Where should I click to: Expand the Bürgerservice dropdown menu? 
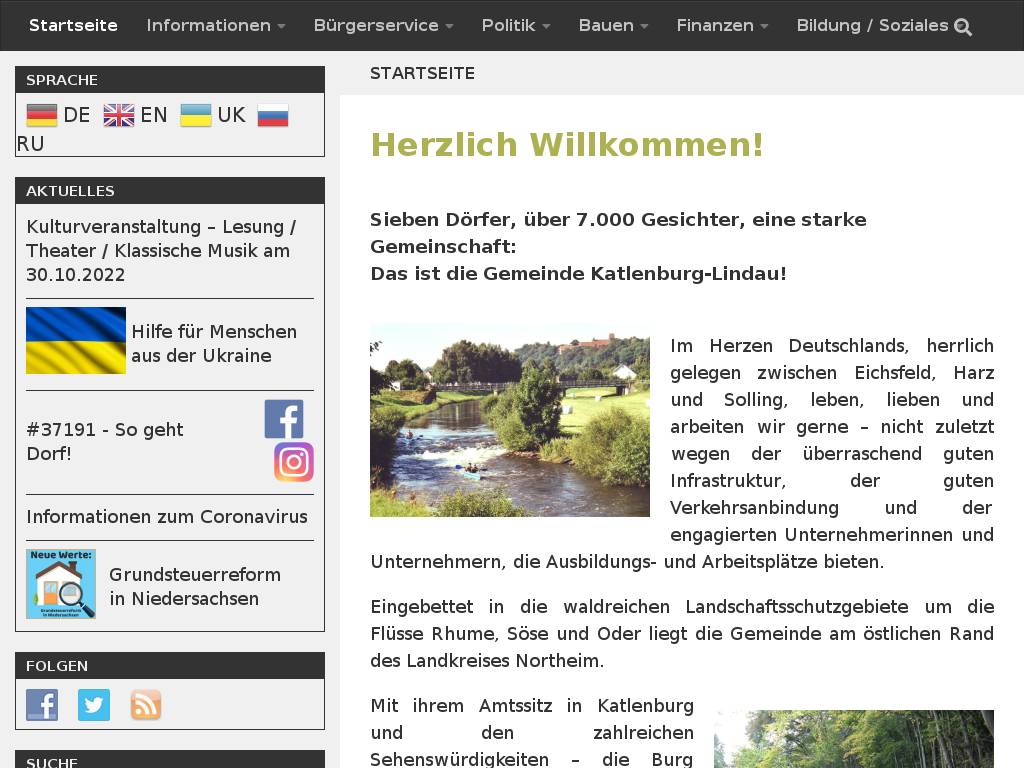click(x=383, y=25)
